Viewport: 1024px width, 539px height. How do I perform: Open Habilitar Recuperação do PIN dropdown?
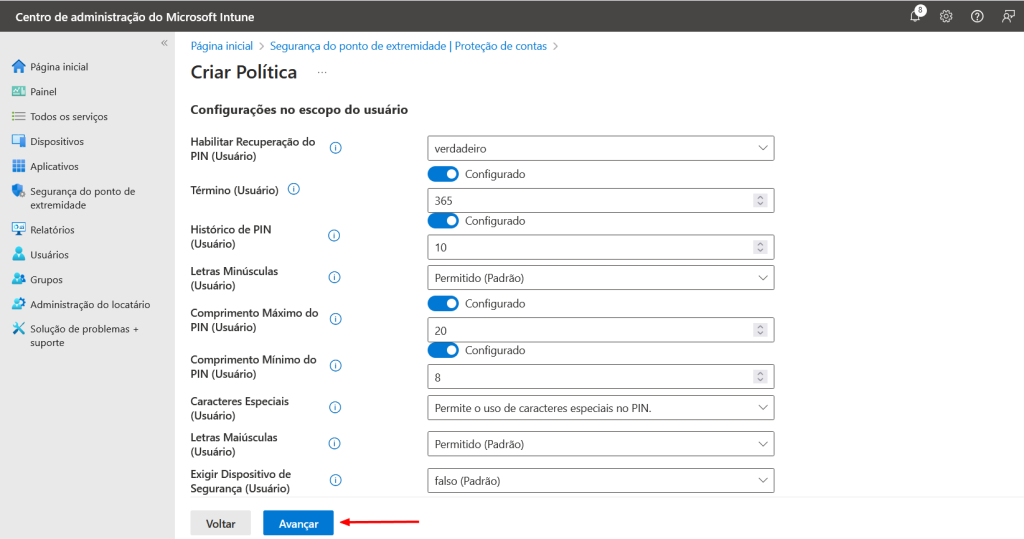pyautogui.click(x=601, y=148)
